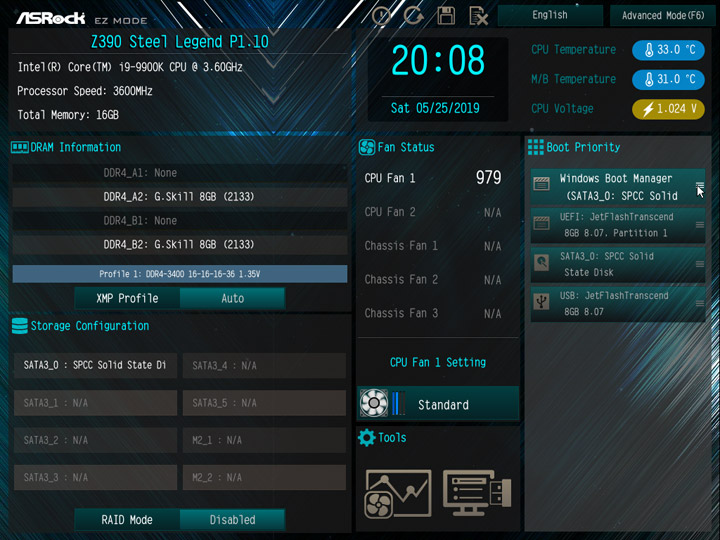Toggle CPU Fan 1 Standard mode
Image resolution: width=720 pixels, height=540 pixels.
tap(438, 404)
